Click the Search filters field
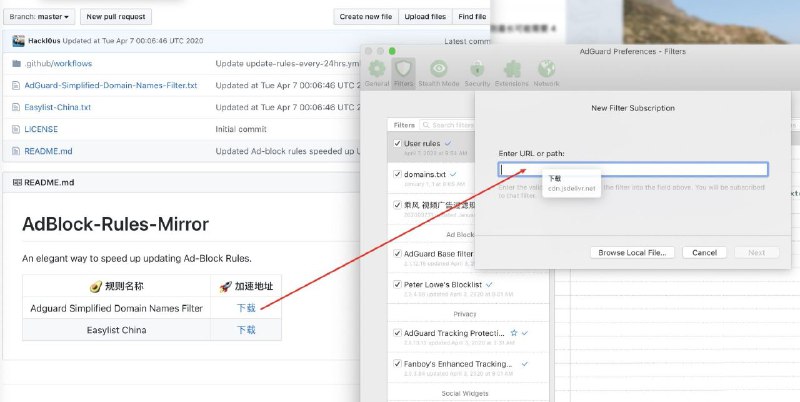 (448, 125)
